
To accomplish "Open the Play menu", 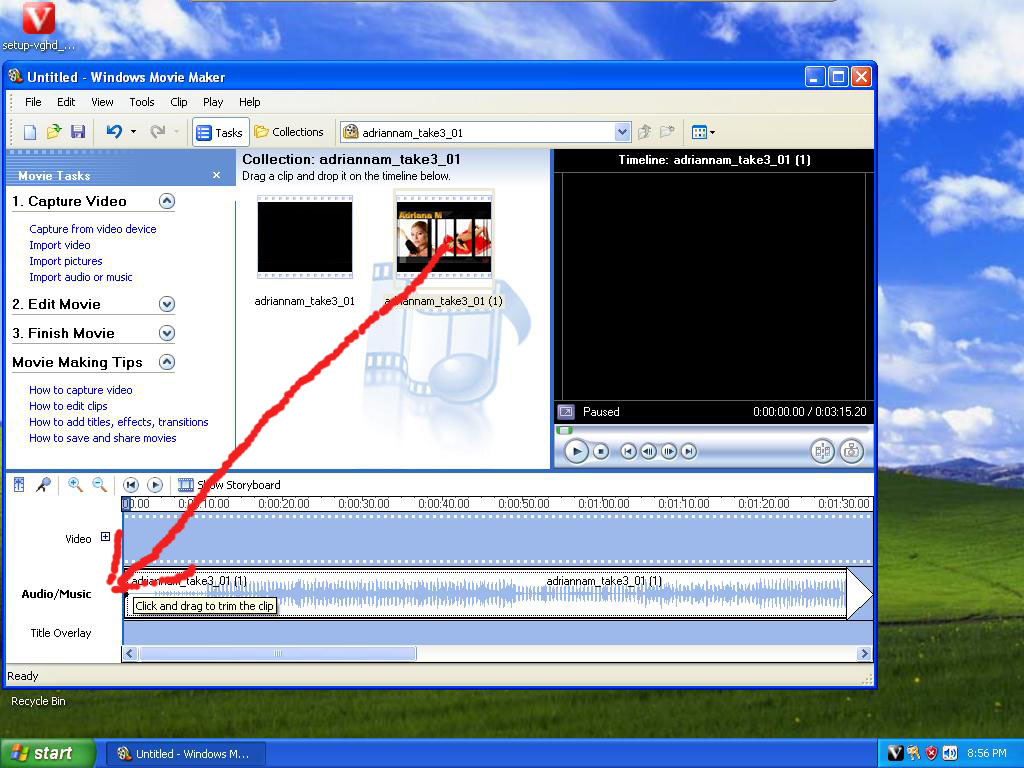I will (x=213, y=102).
